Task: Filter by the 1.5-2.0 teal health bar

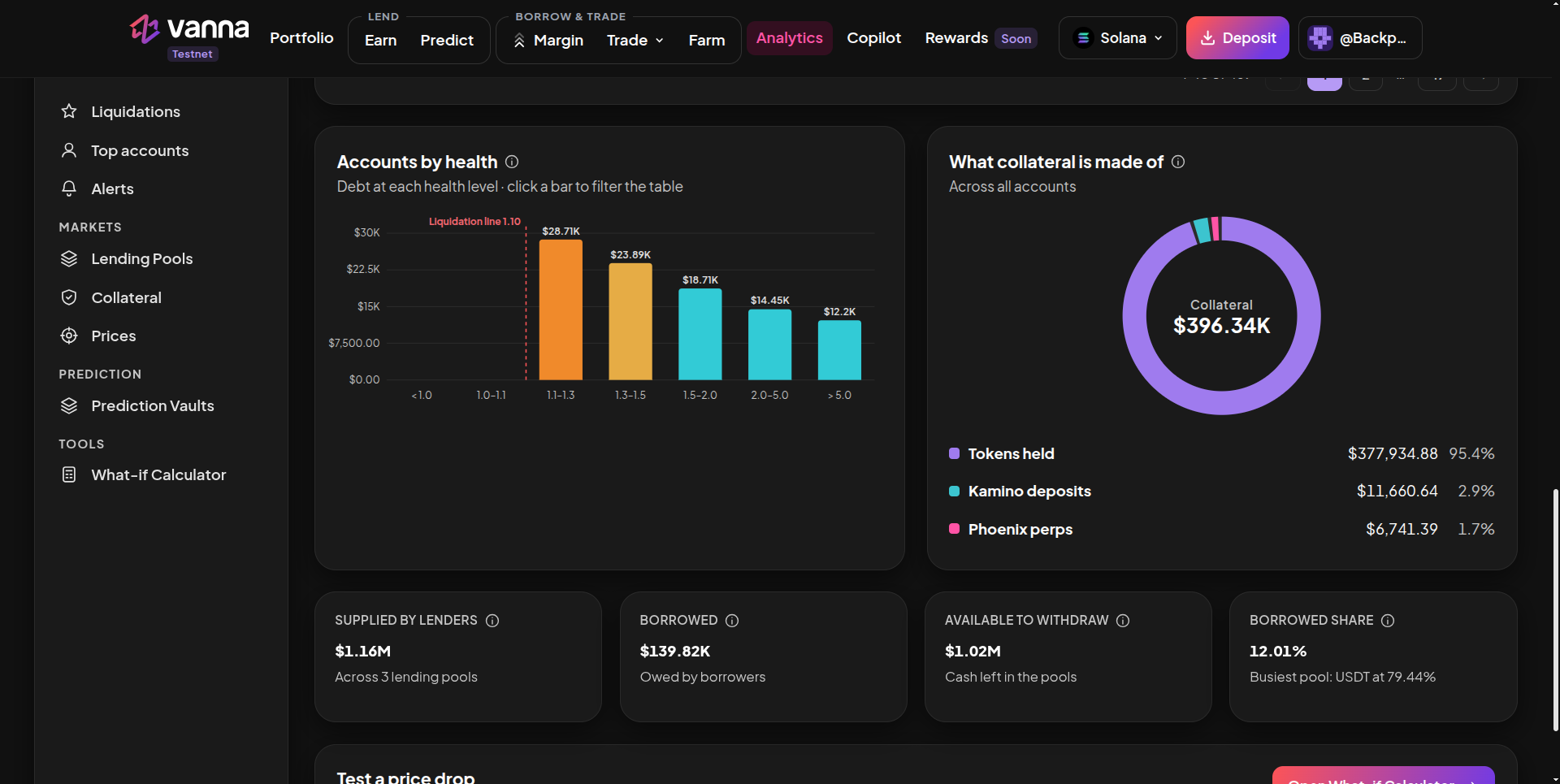Action: (x=700, y=334)
